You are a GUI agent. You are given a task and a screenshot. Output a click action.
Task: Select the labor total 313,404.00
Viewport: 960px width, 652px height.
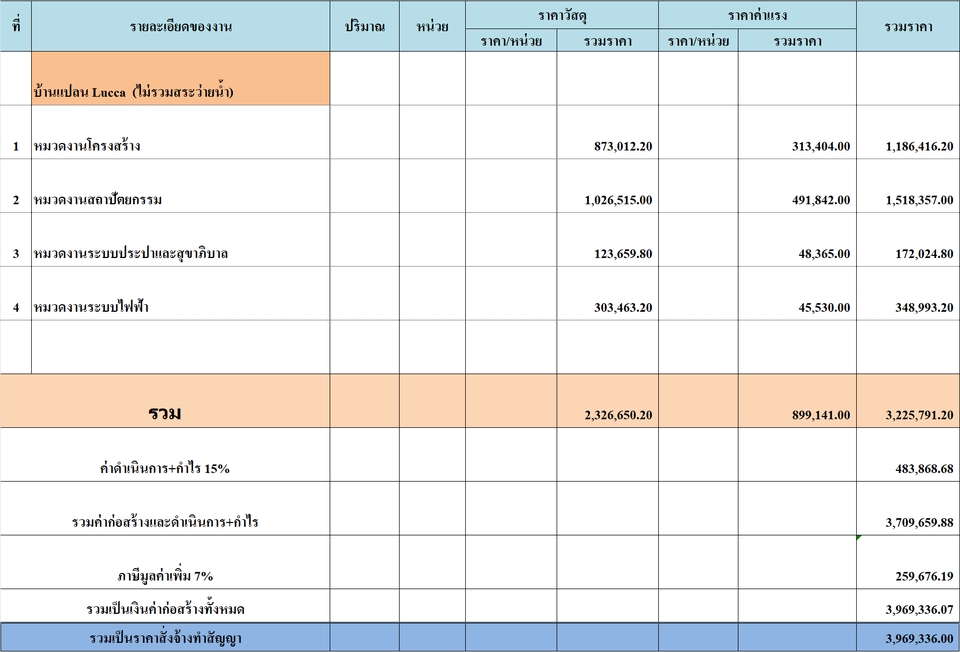[821, 146]
